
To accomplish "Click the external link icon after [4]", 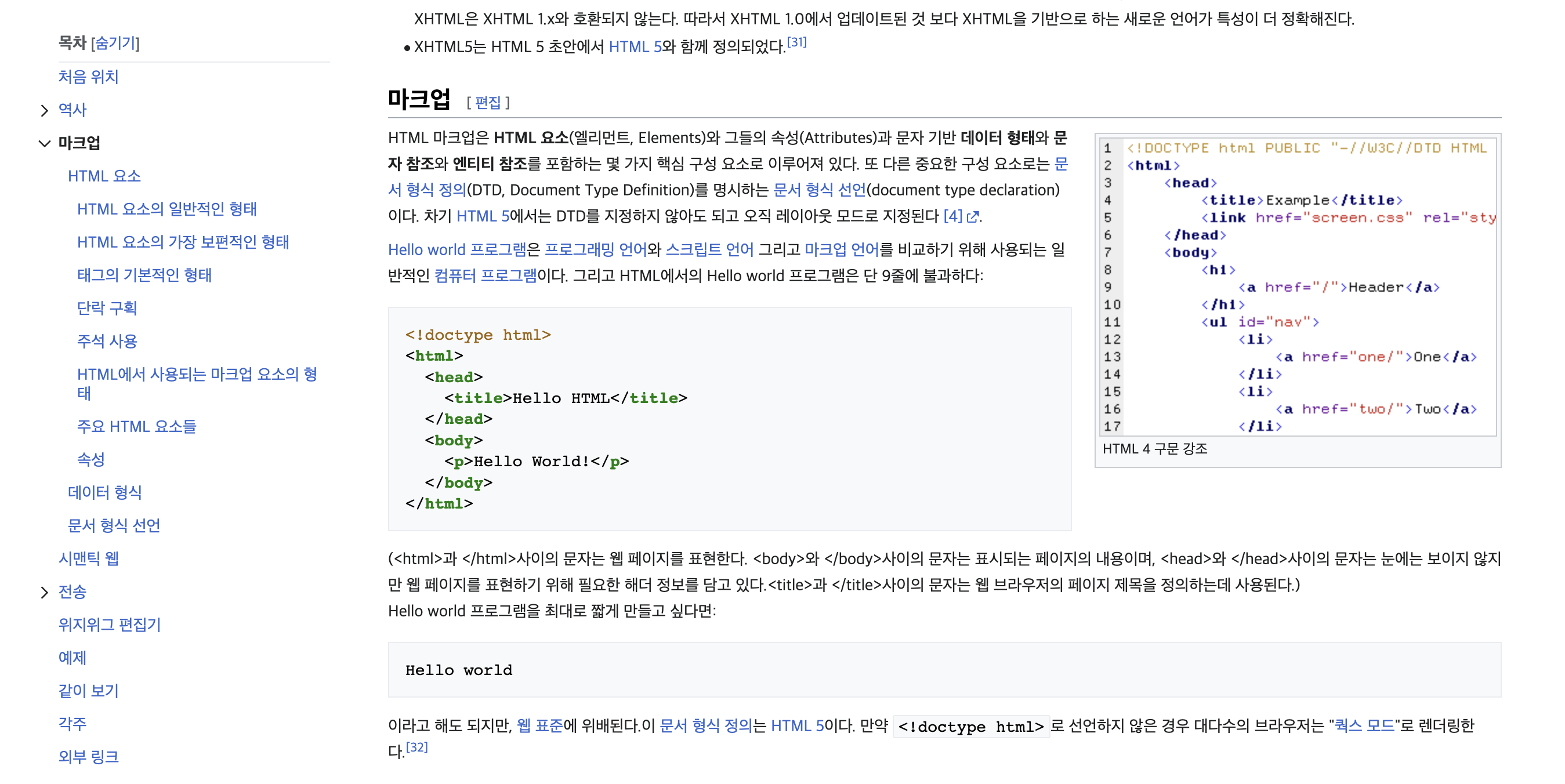I will [x=972, y=217].
